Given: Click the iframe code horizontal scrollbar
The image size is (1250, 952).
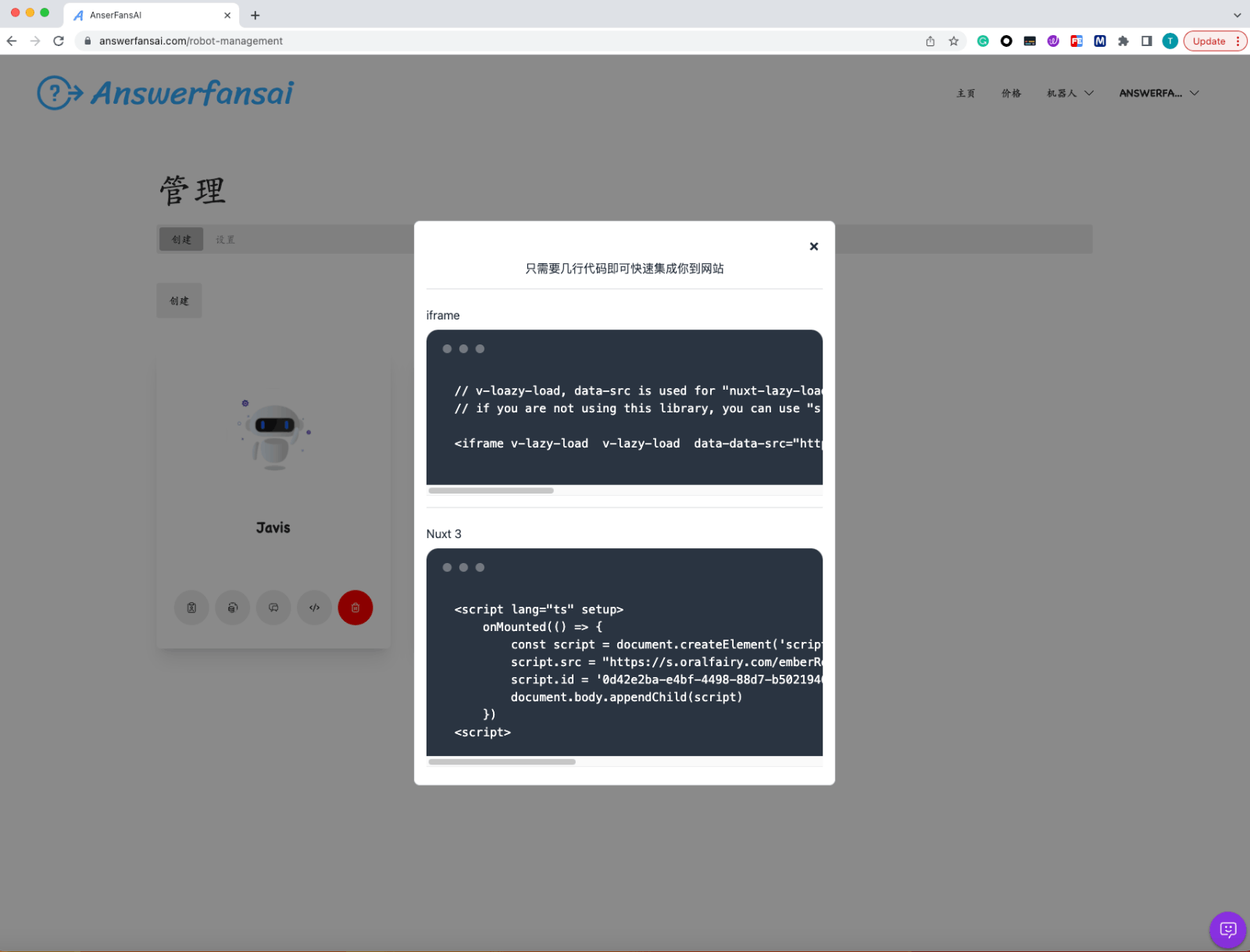Looking at the screenshot, I should 491,490.
